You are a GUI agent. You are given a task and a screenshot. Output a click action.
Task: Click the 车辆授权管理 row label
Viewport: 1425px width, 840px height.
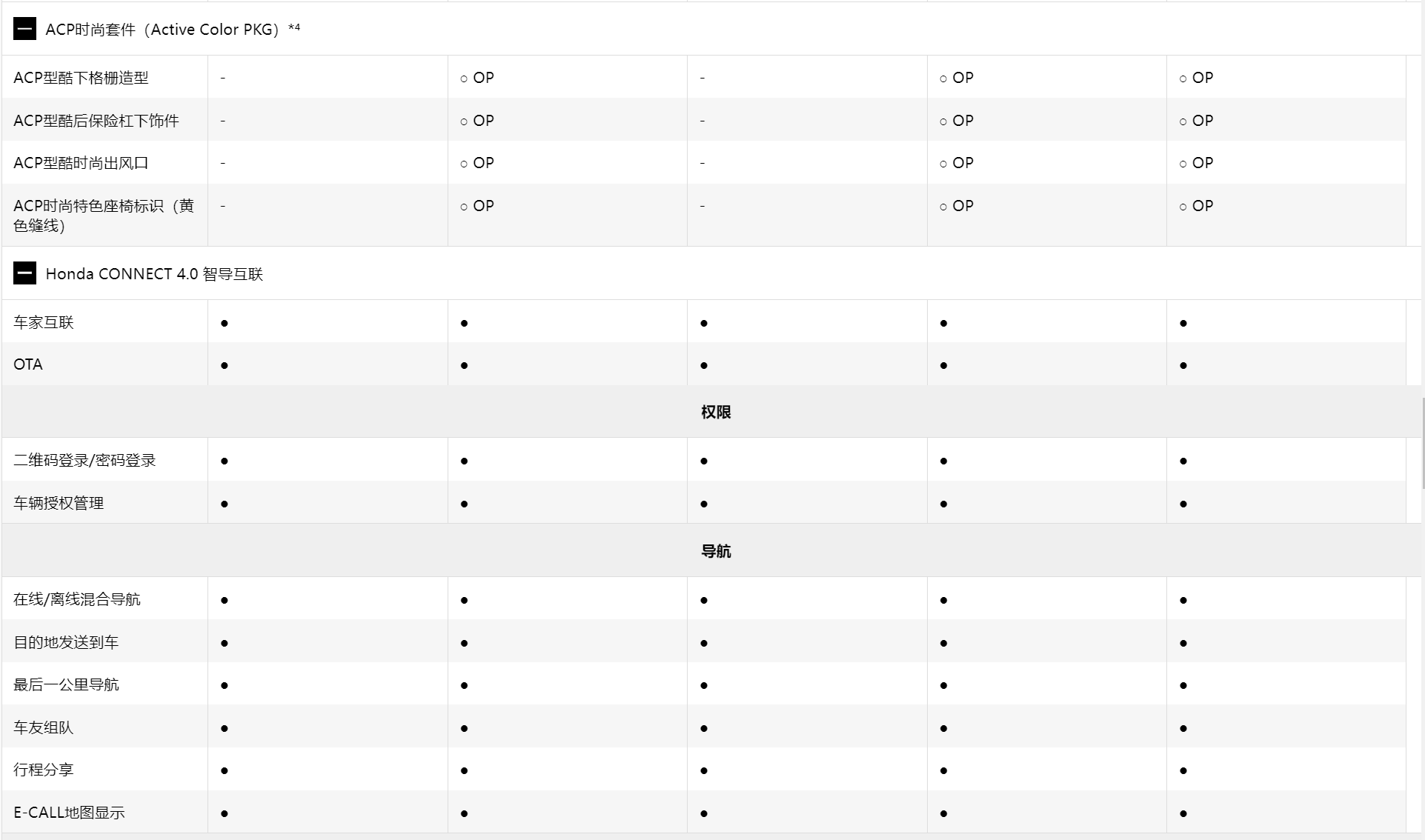tap(59, 503)
